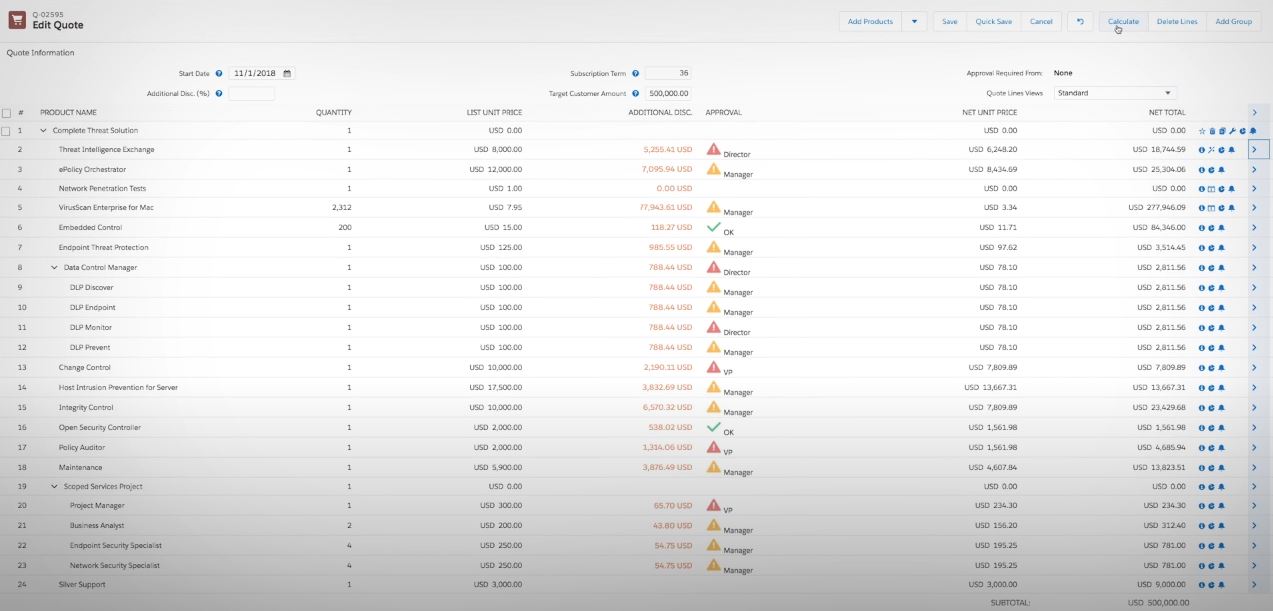Click Manager approval warning icon for Business Analyst
Image resolution: width=1273 pixels, height=611 pixels.
pyautogui.click(x=713, y=525)
